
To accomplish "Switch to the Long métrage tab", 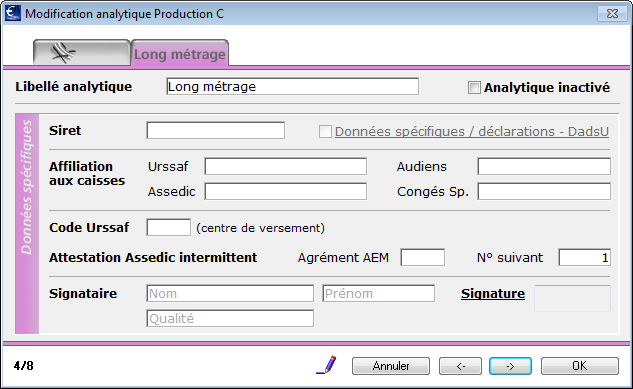I will tap(180, 53).
